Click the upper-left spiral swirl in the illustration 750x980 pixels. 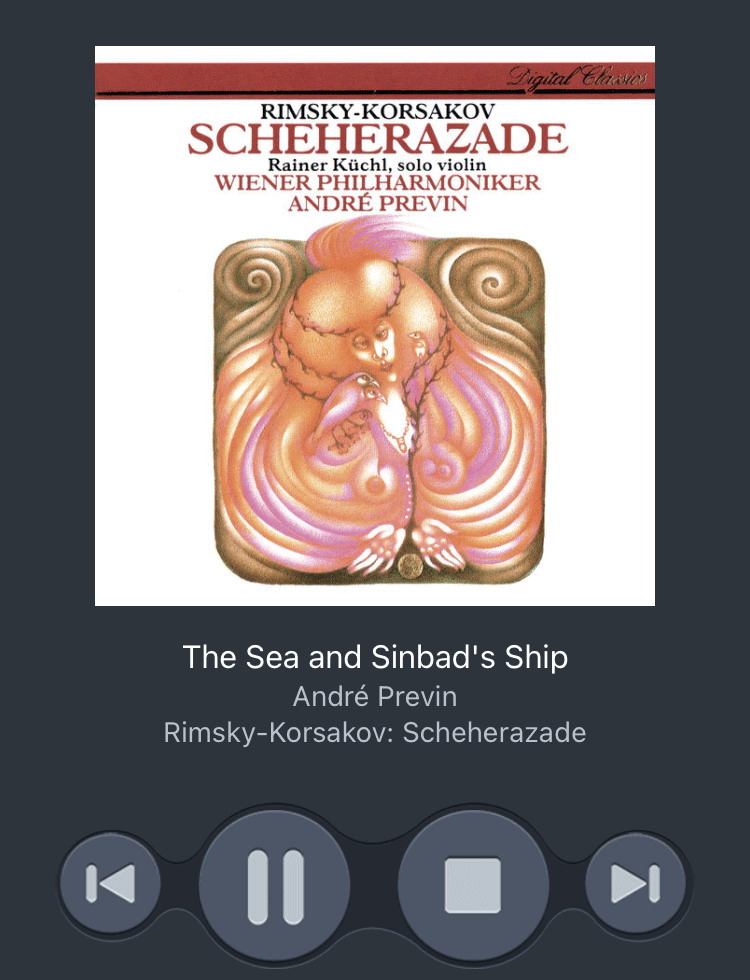(x=258, y=279)
